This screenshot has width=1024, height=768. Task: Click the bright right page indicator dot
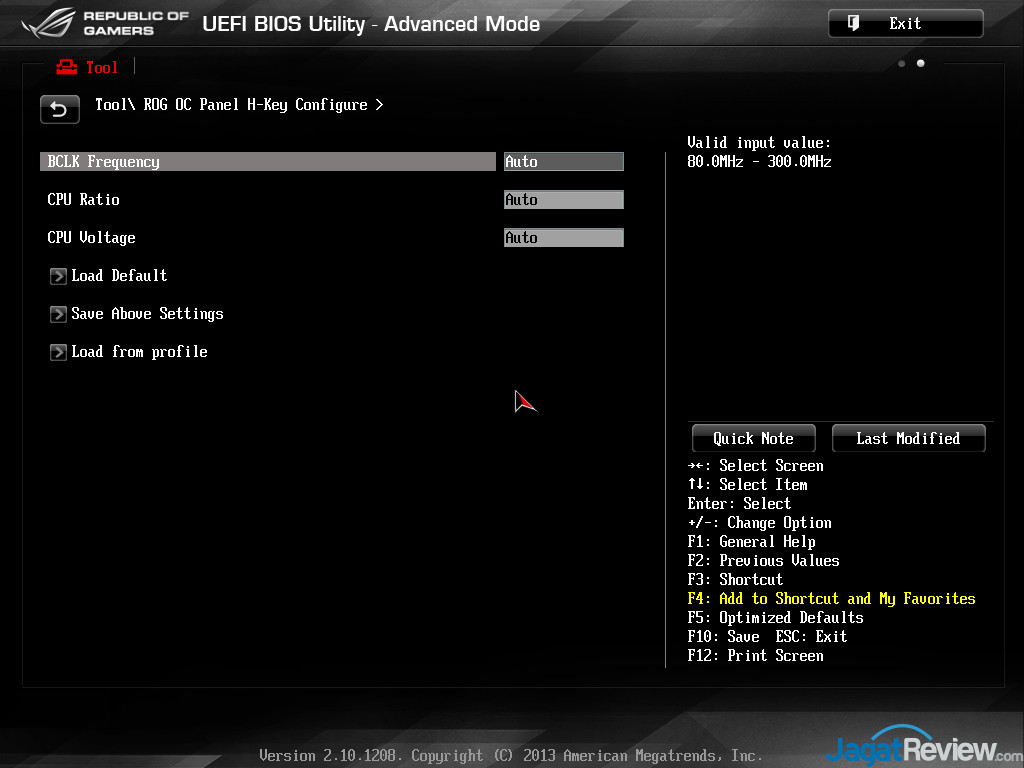pos(921,64)
